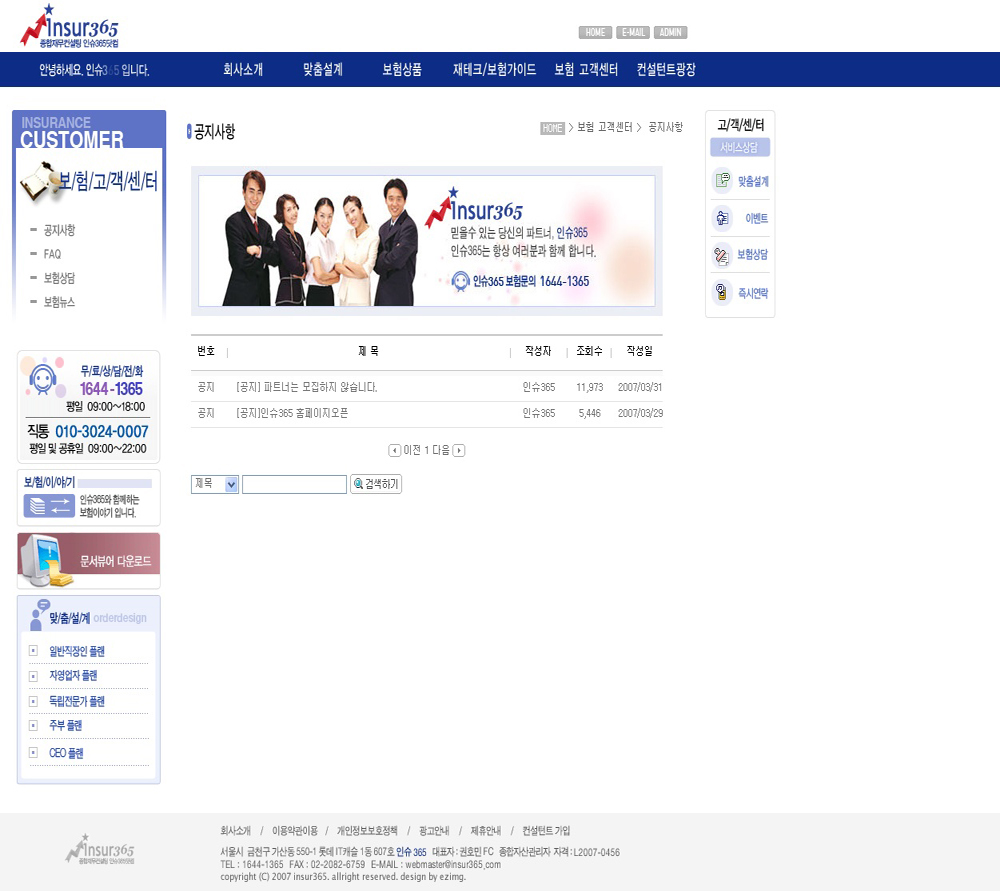Open the 제목 search field dropdown
Viewport: 1000px width, 891px height.
point(231,484)
